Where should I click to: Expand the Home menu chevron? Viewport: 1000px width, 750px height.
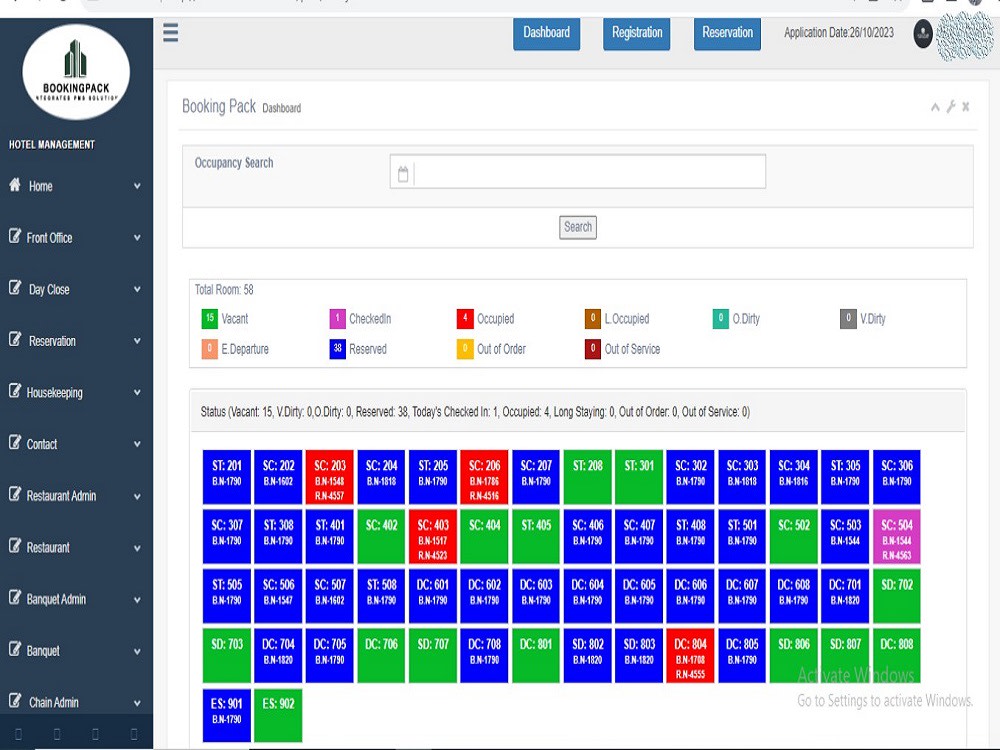[x=137, y=186]
